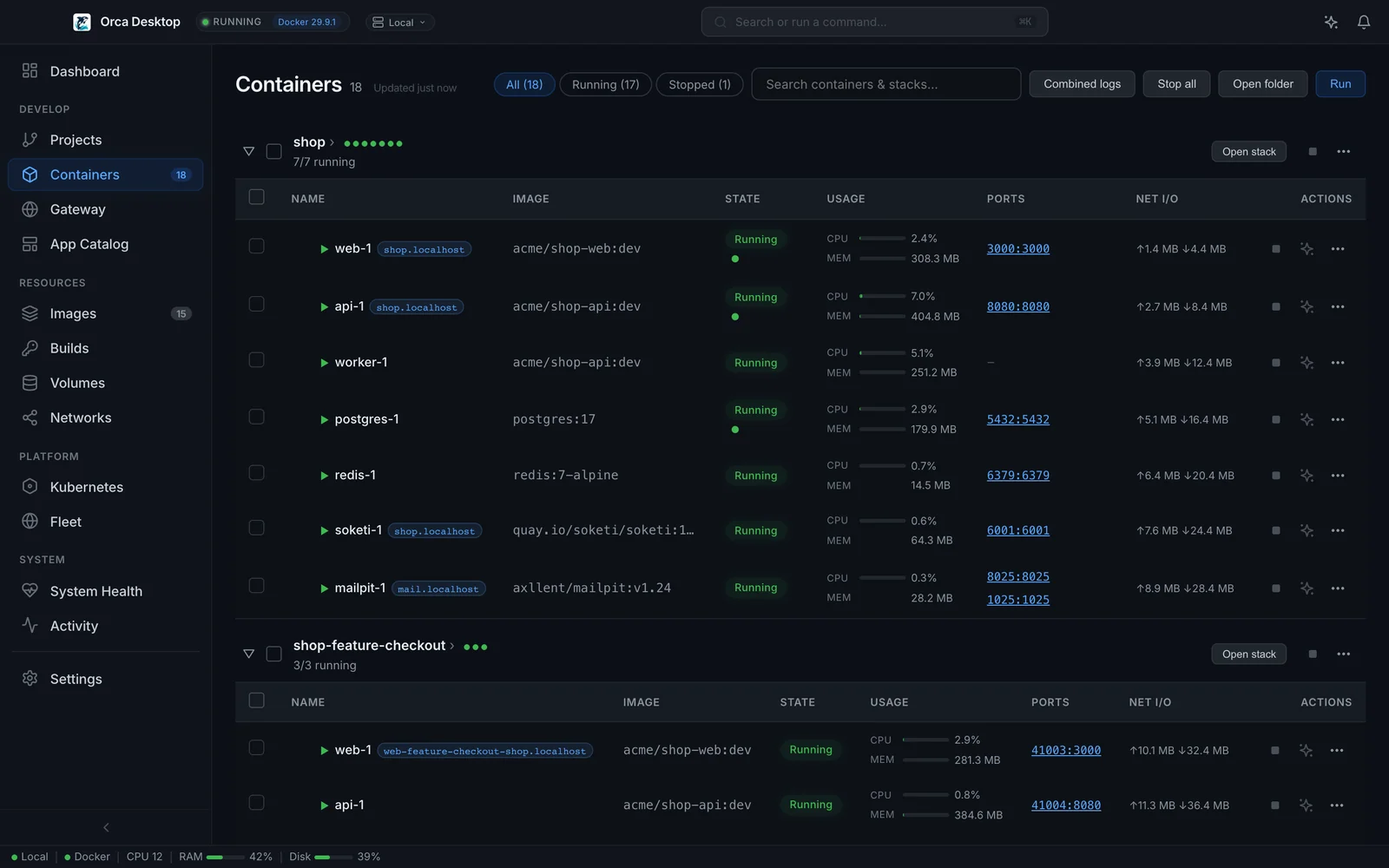Stop the shop web-1 container
1389x868 pixels.
coord(1276,249)
